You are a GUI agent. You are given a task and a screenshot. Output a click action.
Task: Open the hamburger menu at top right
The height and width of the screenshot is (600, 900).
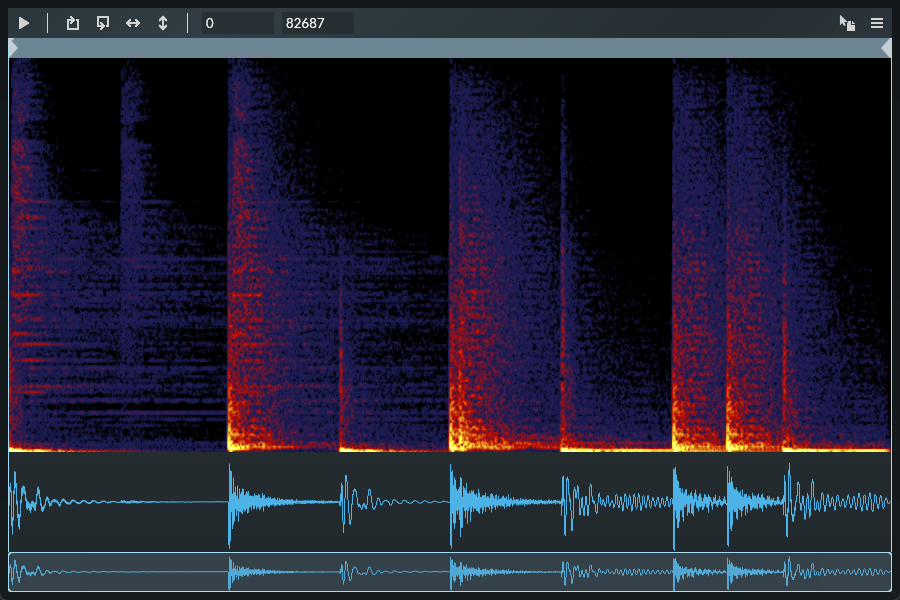click(877, 23)
